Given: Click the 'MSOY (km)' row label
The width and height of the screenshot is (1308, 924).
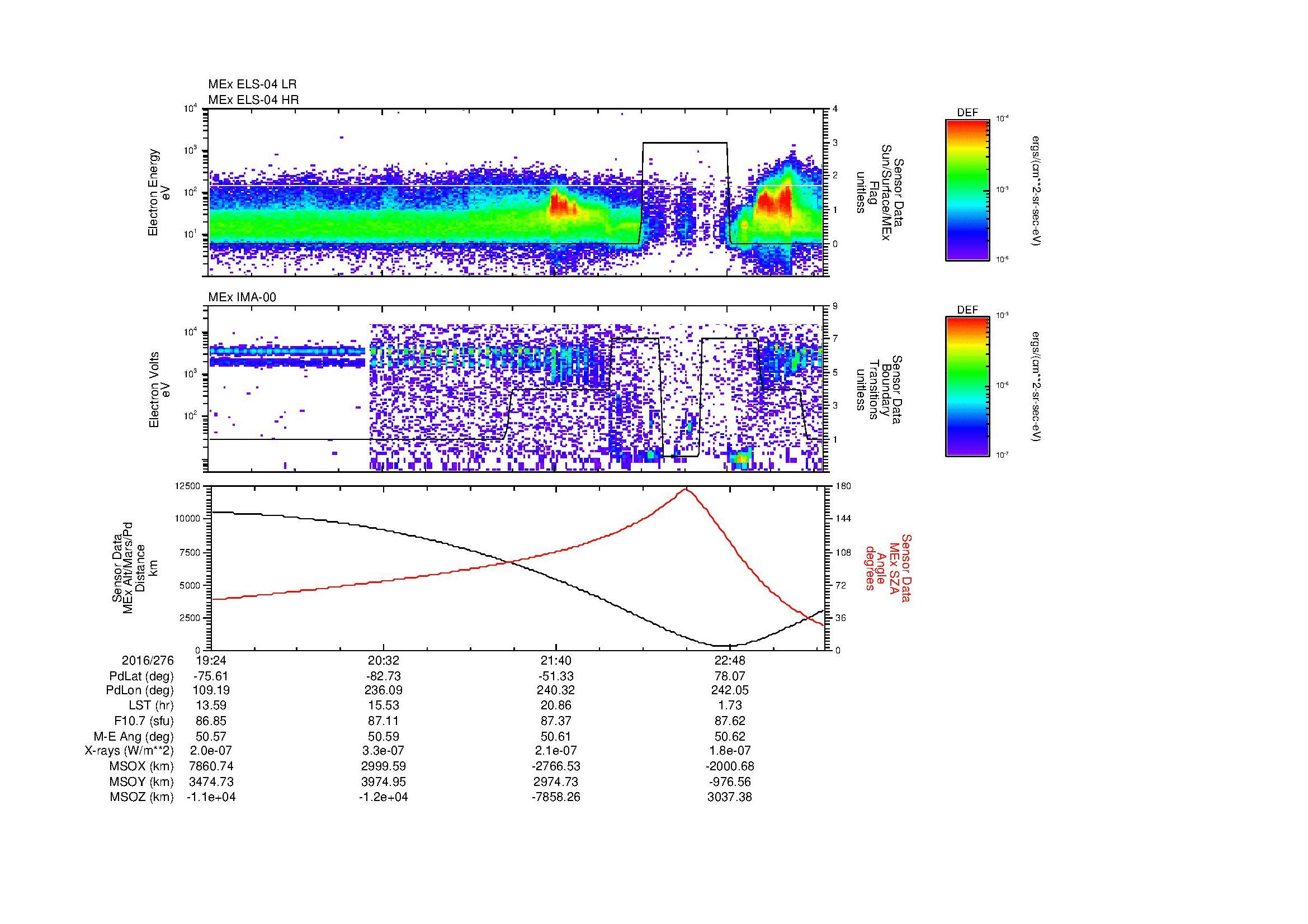Looking at the screenshot, I should [141, 781].
